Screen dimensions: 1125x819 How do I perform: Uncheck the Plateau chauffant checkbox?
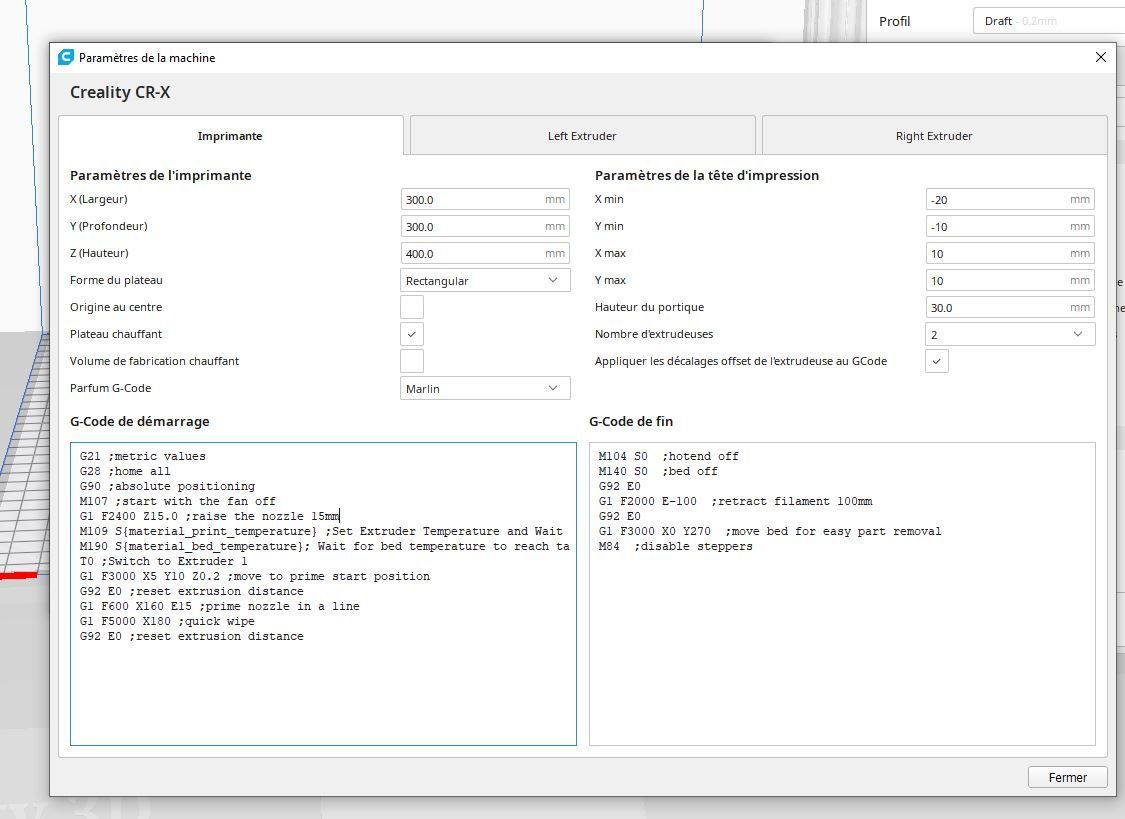pyautogui.click(x=412, y=334)
